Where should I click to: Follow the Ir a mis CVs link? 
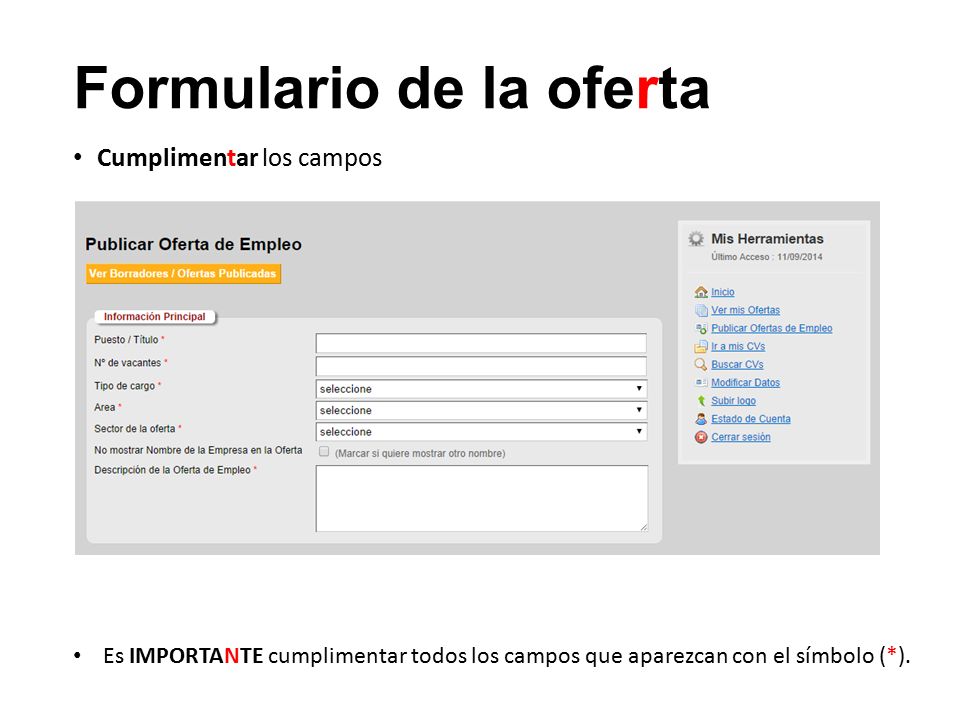coord(738,347)
